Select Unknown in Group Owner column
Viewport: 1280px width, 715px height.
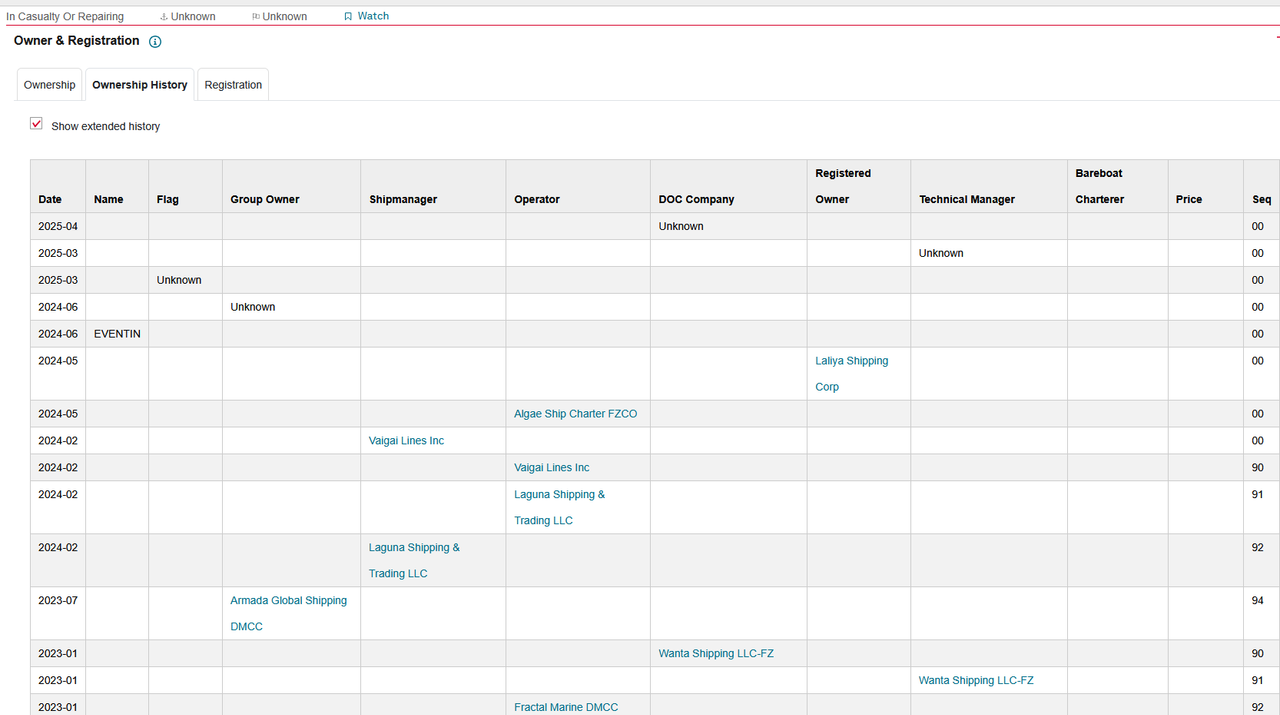tap(253, 308)
